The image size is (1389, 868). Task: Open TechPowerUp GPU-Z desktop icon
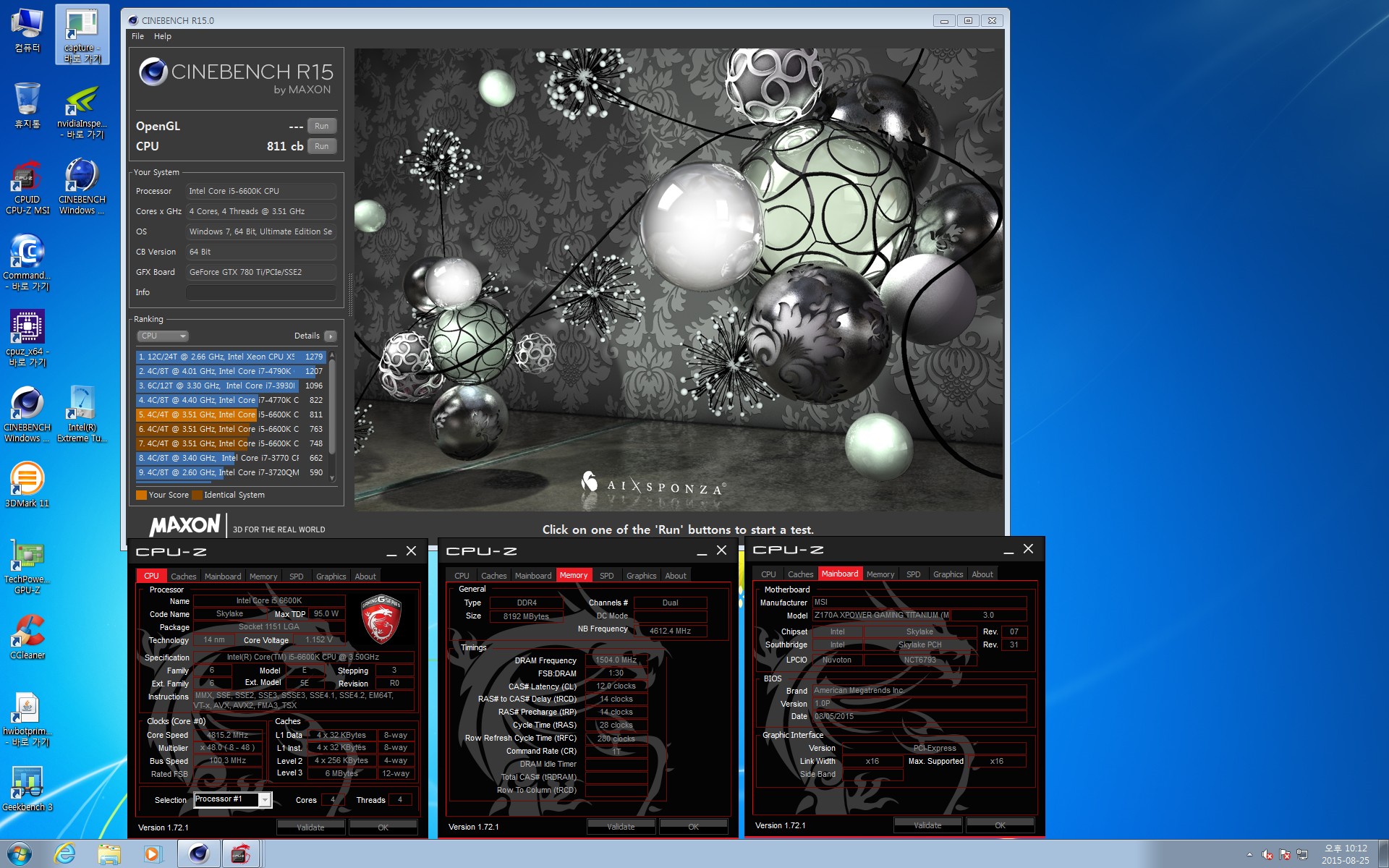pos(27,566)
